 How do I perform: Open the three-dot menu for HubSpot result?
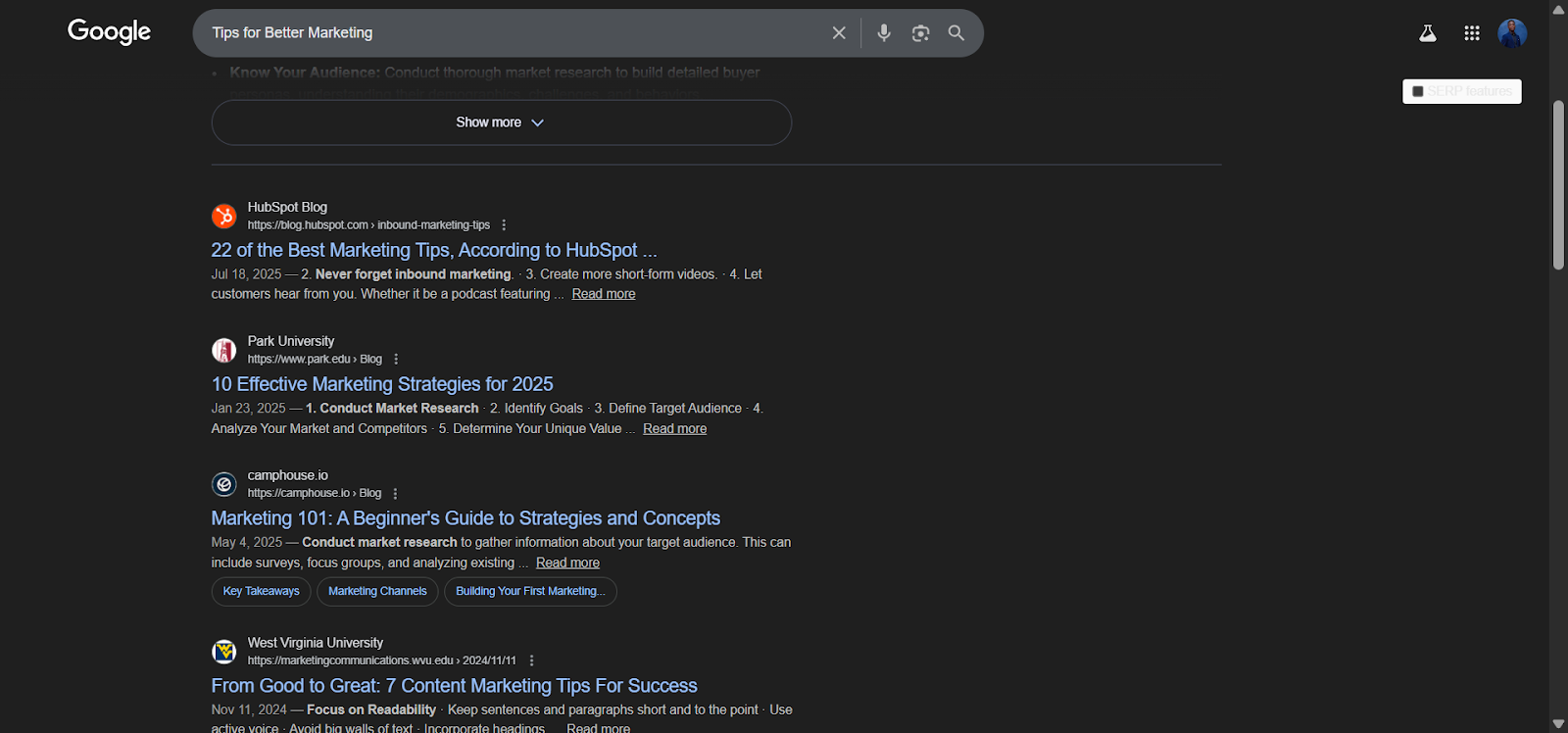504,225
